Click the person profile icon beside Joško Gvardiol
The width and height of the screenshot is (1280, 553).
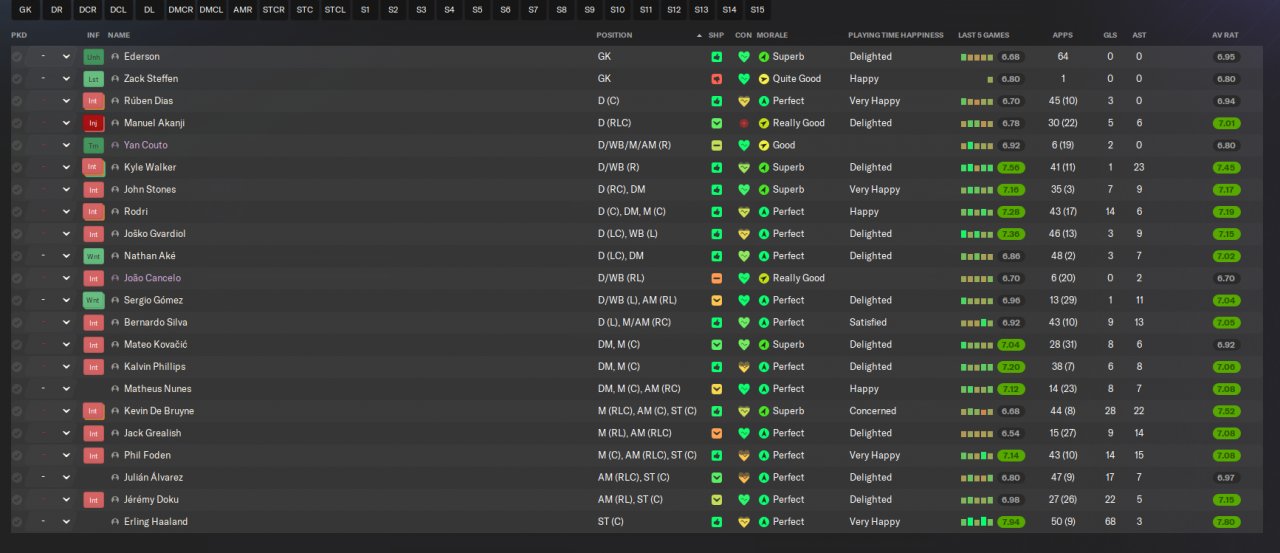(115, 234)
